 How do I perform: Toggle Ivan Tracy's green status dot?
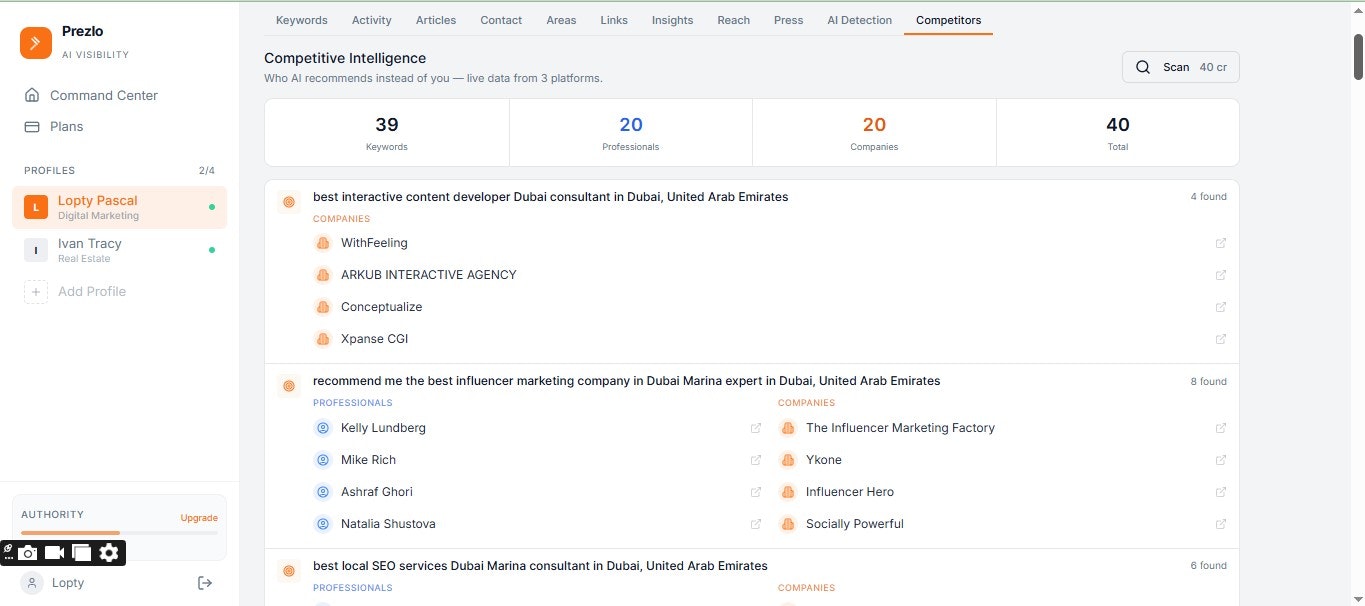click(x=211, y=251)
